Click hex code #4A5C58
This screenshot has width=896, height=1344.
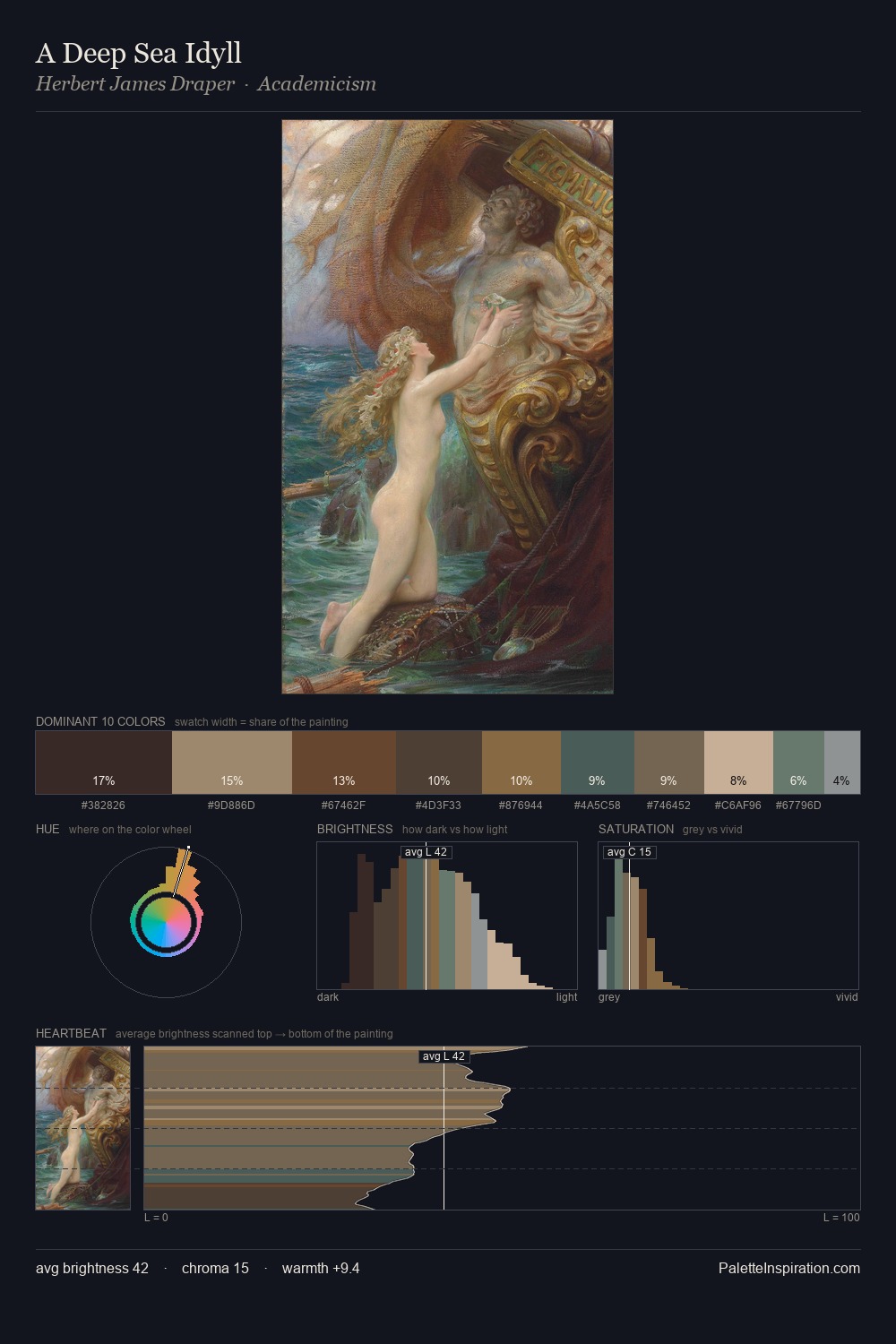[x=597, y=806]
